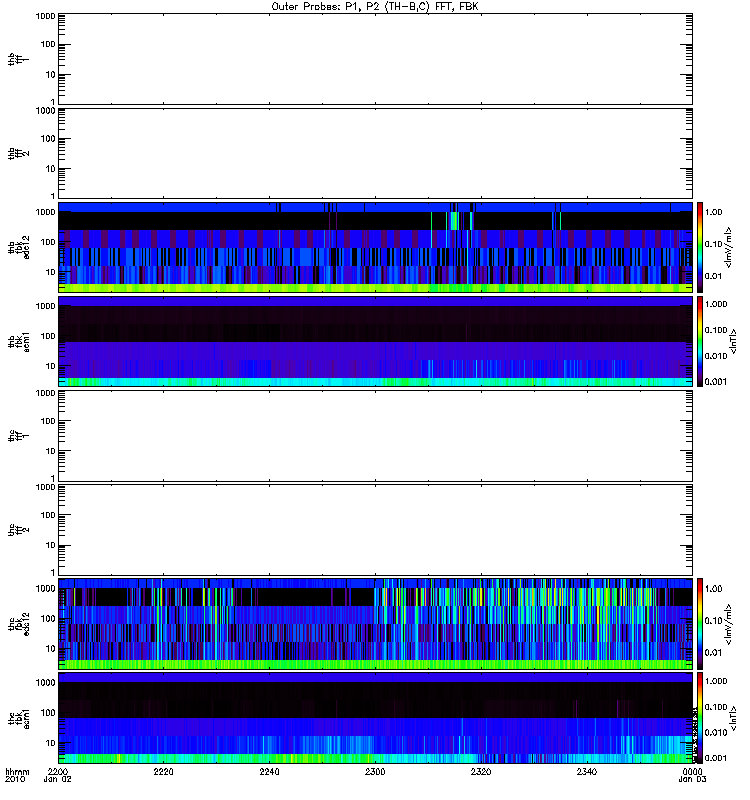Screen dimensions: 750x800
Task: Click the thb fbk scm1 spectrogram panel
Action: point(375,341)
